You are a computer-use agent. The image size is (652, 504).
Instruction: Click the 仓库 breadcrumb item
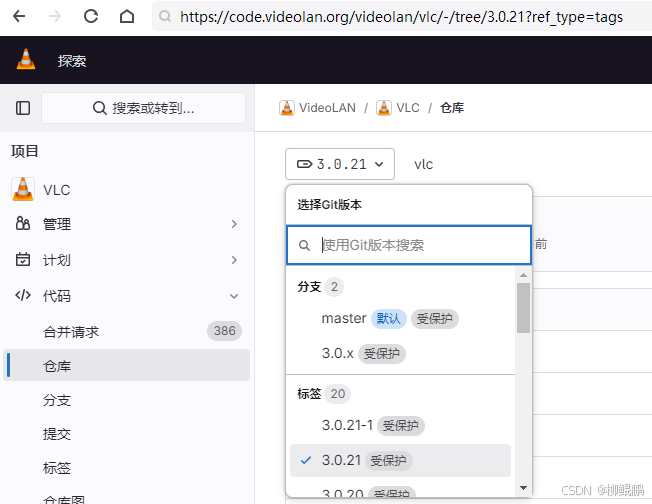click(452, 108)
